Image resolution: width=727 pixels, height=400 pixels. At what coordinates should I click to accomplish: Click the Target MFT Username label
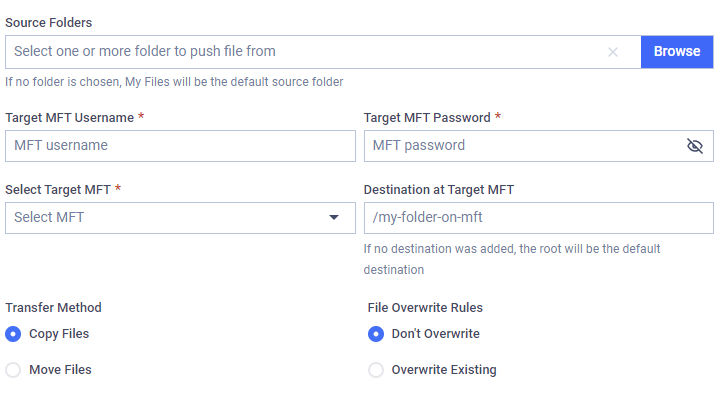pyautogui.click(x=69, y=118)
